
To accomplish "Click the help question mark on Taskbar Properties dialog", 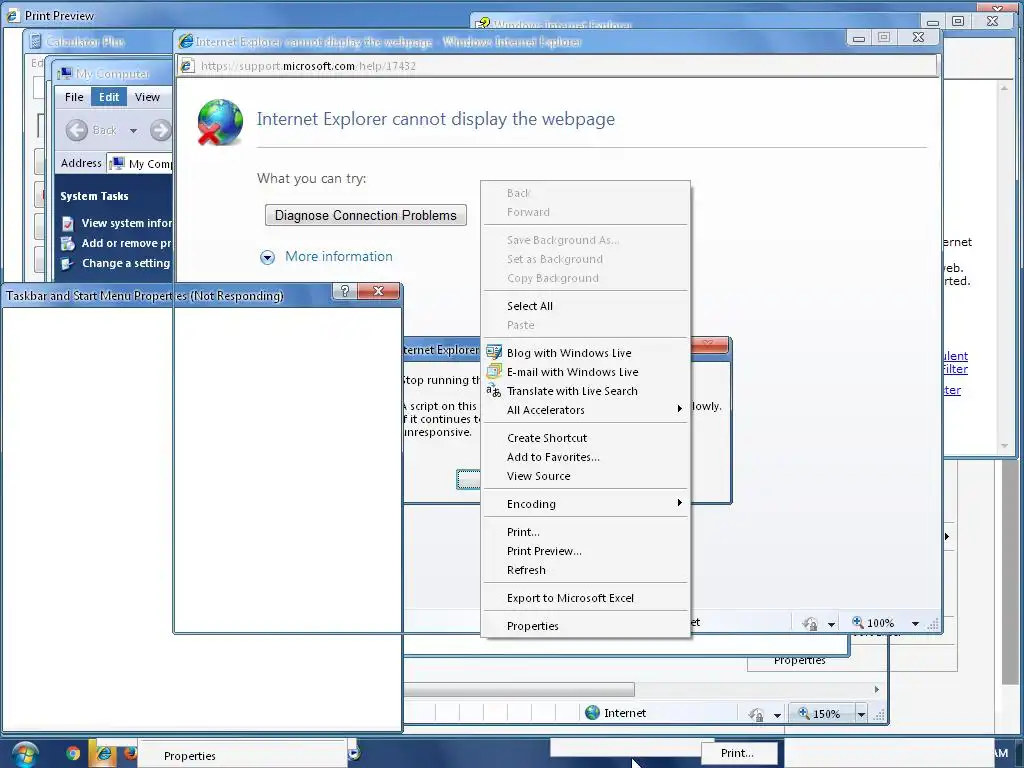I will click(345, 291).
